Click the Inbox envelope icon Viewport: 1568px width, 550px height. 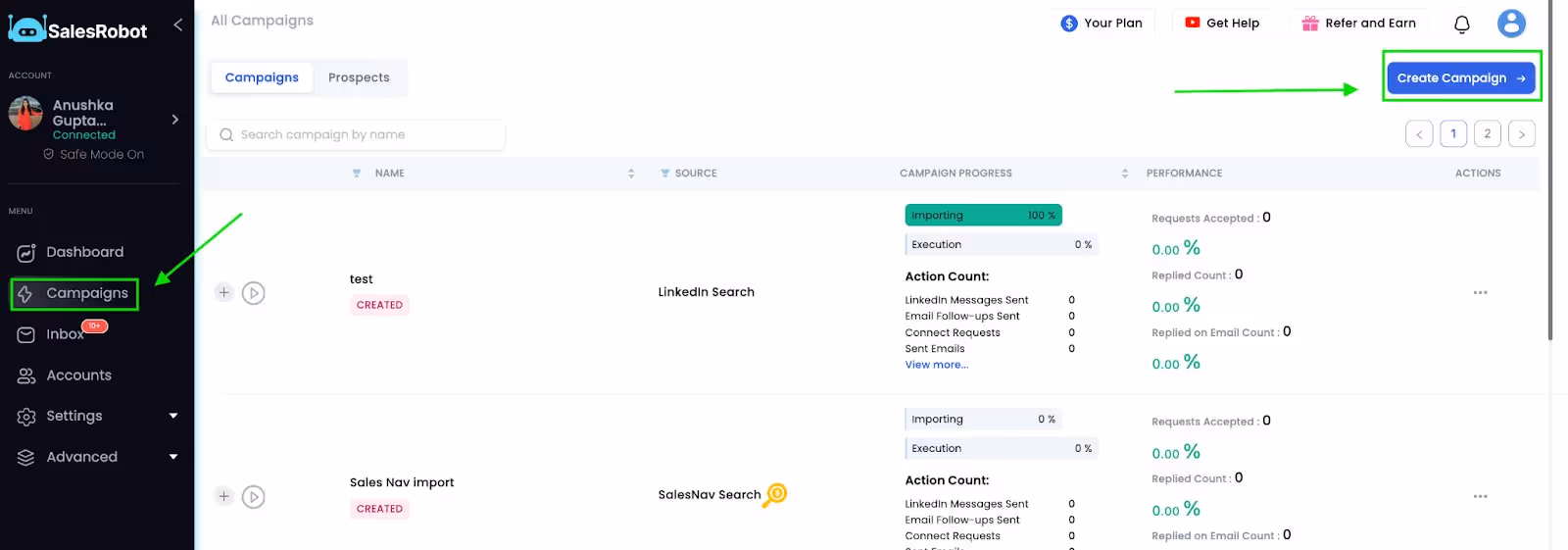click(x=26, y=335)
